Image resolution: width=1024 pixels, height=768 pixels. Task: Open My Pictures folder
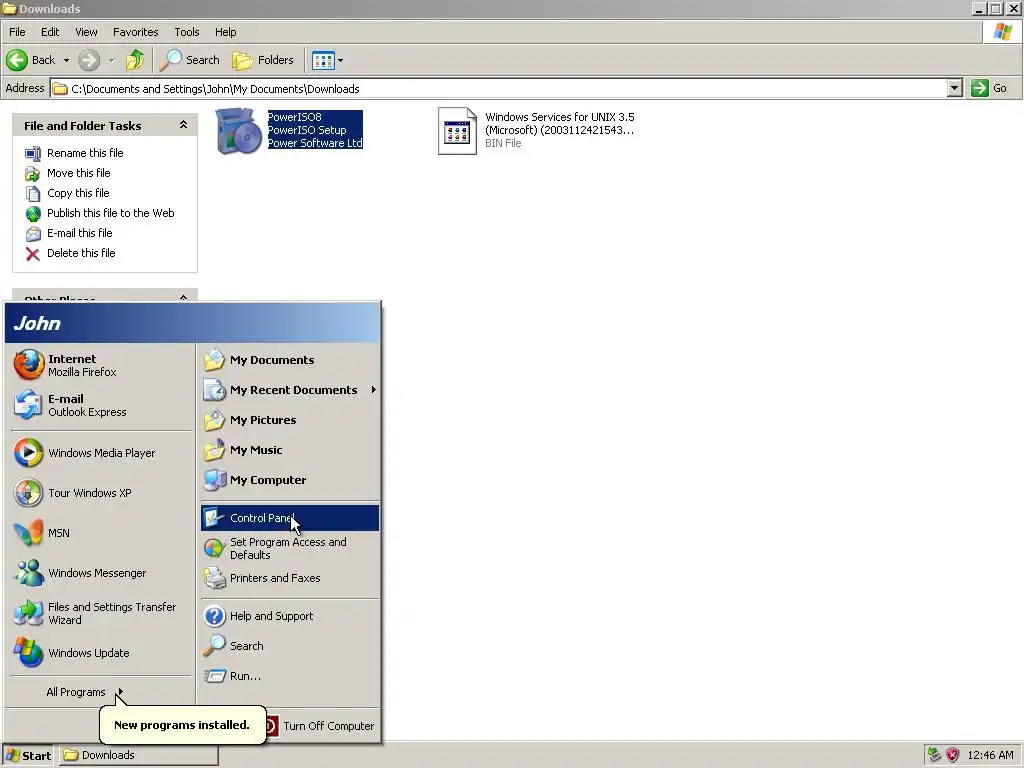pyautogui.click(x=289, y=420)
